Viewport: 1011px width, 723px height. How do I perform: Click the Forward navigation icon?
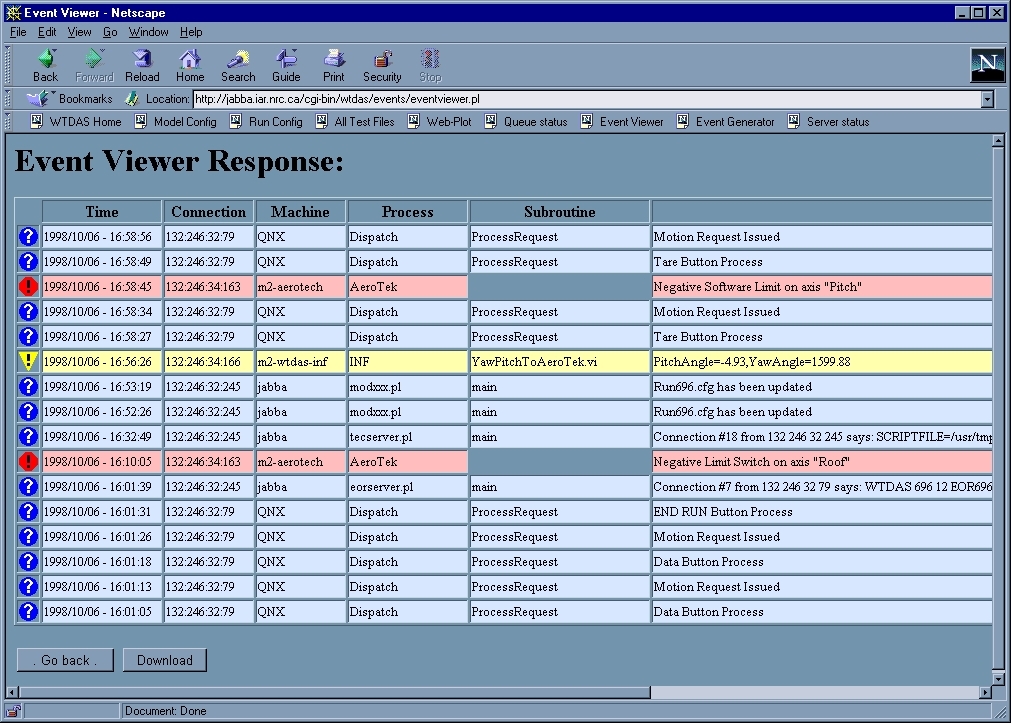(x=94, y=65)
